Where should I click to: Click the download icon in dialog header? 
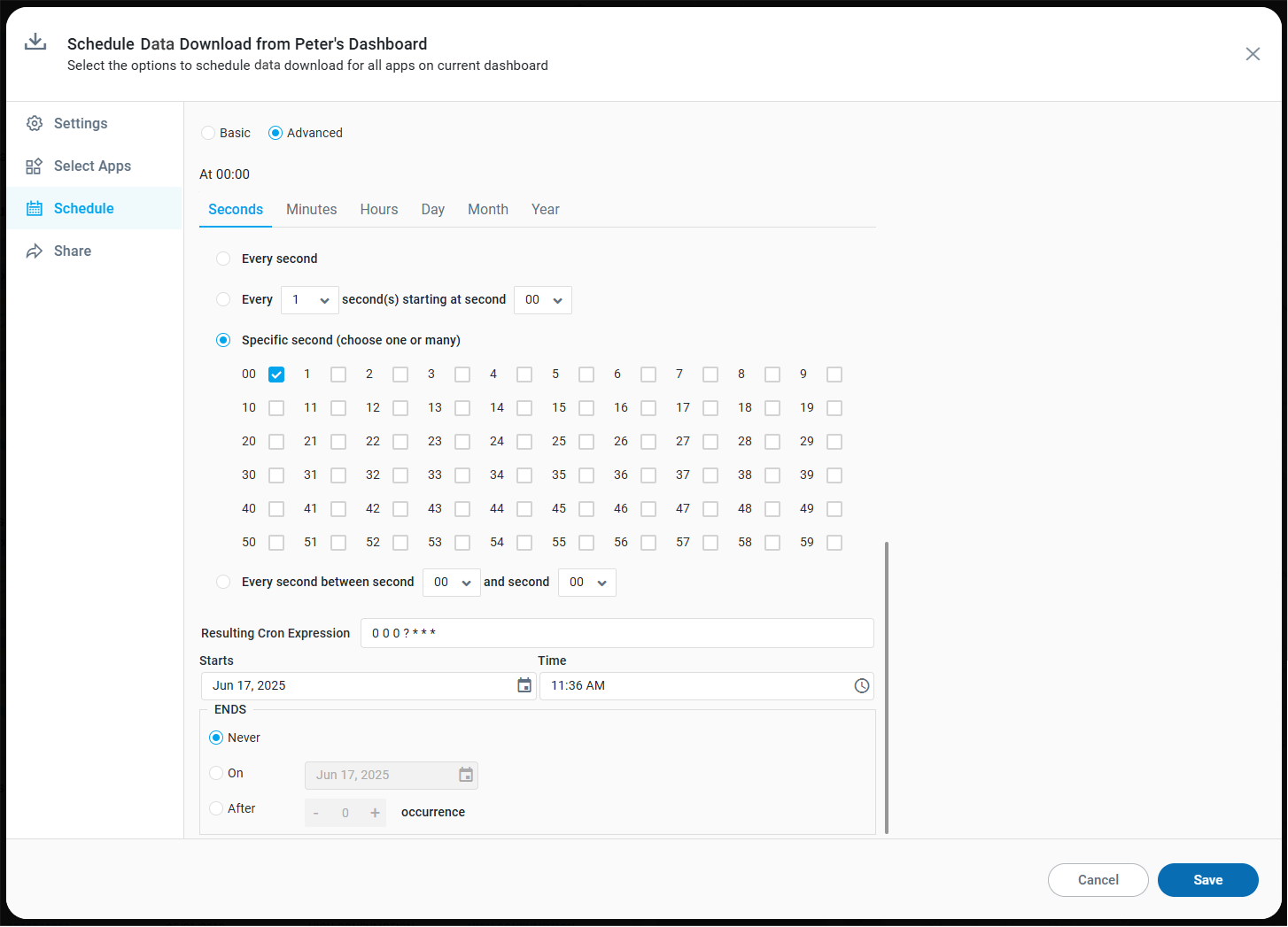35,42
